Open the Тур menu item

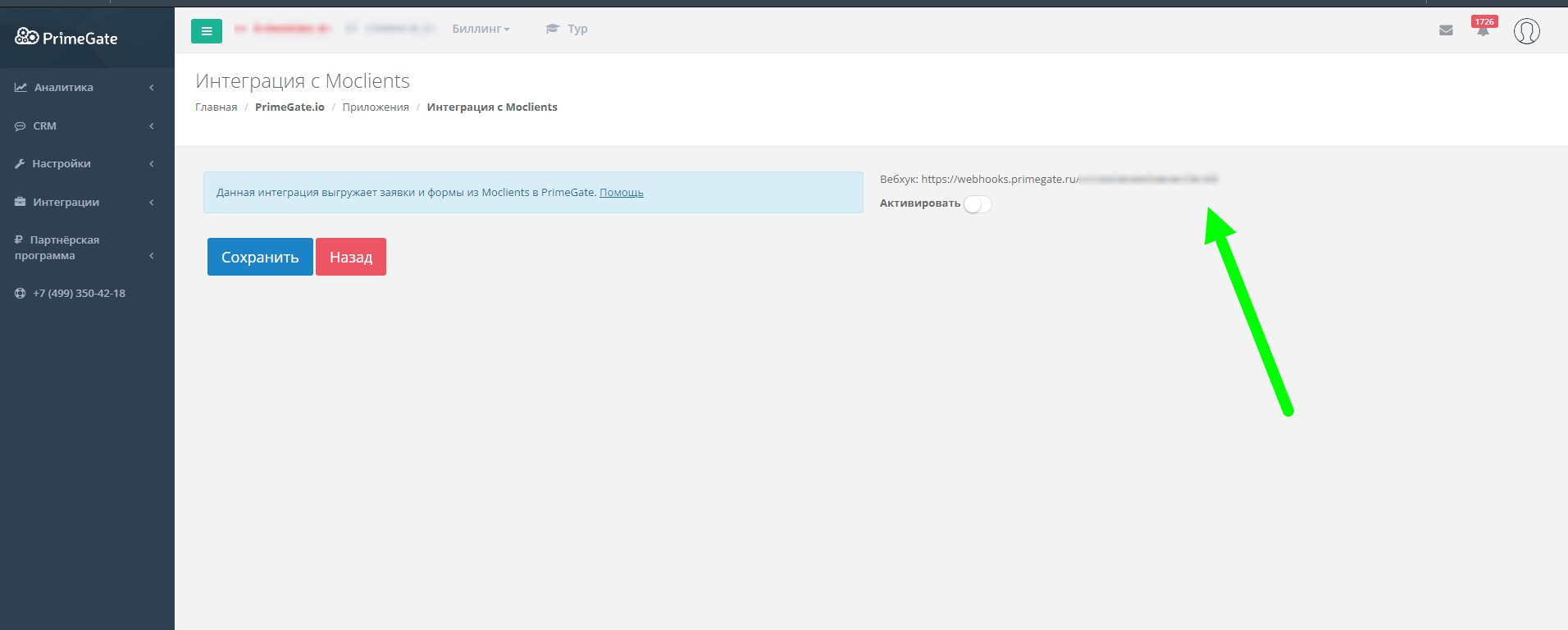[567, 29]
